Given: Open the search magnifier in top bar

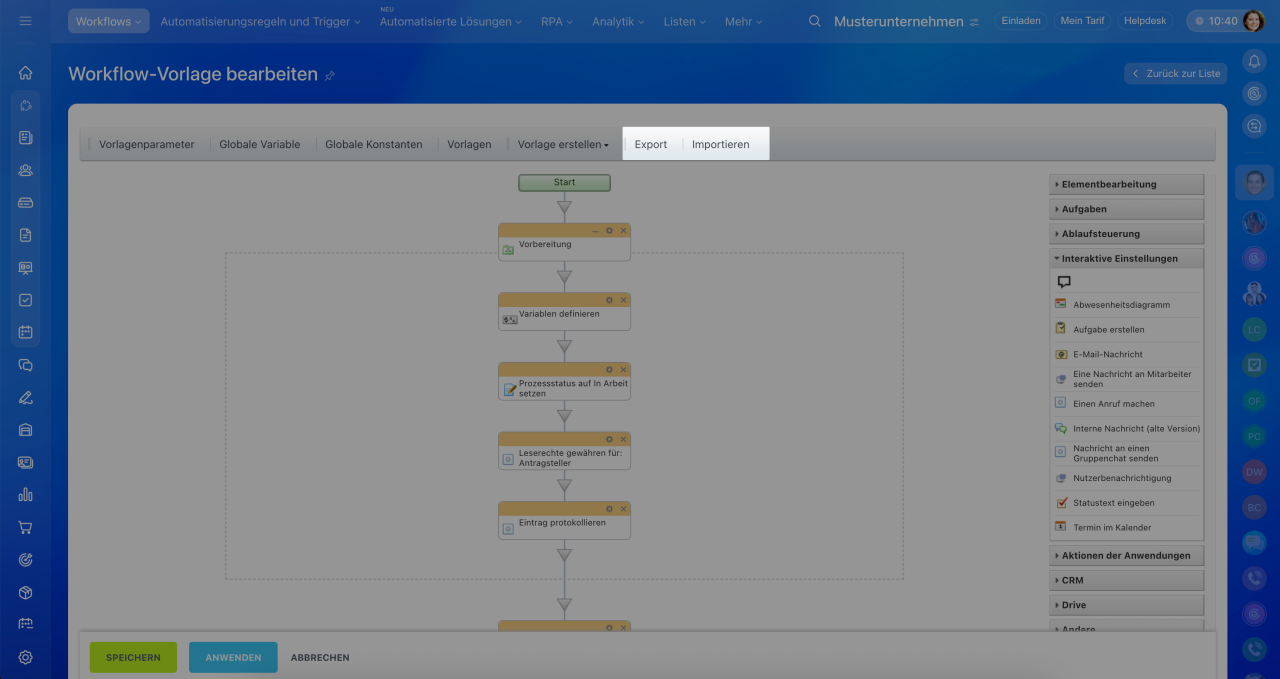Looking at the screenshot, I should pos(815,21).
